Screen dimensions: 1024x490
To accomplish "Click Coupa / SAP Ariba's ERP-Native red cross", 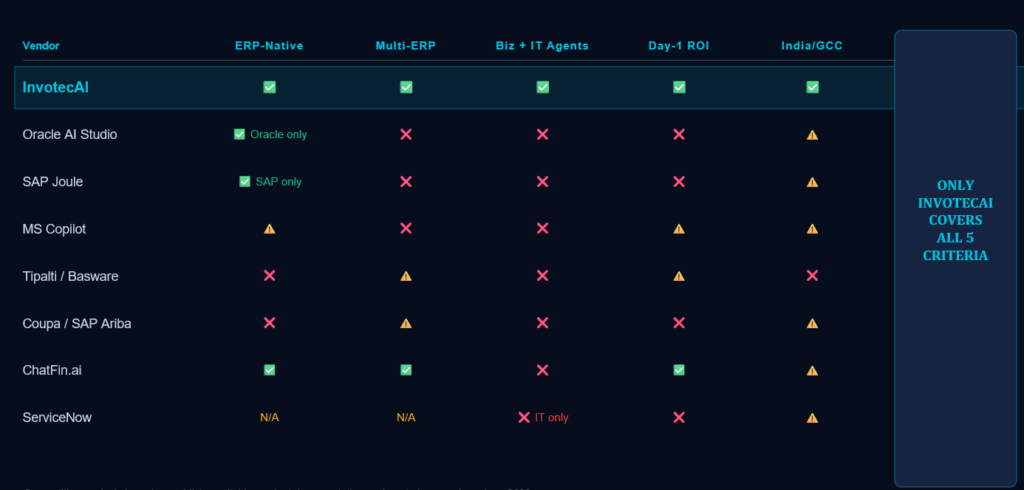I will click(269, 323).
